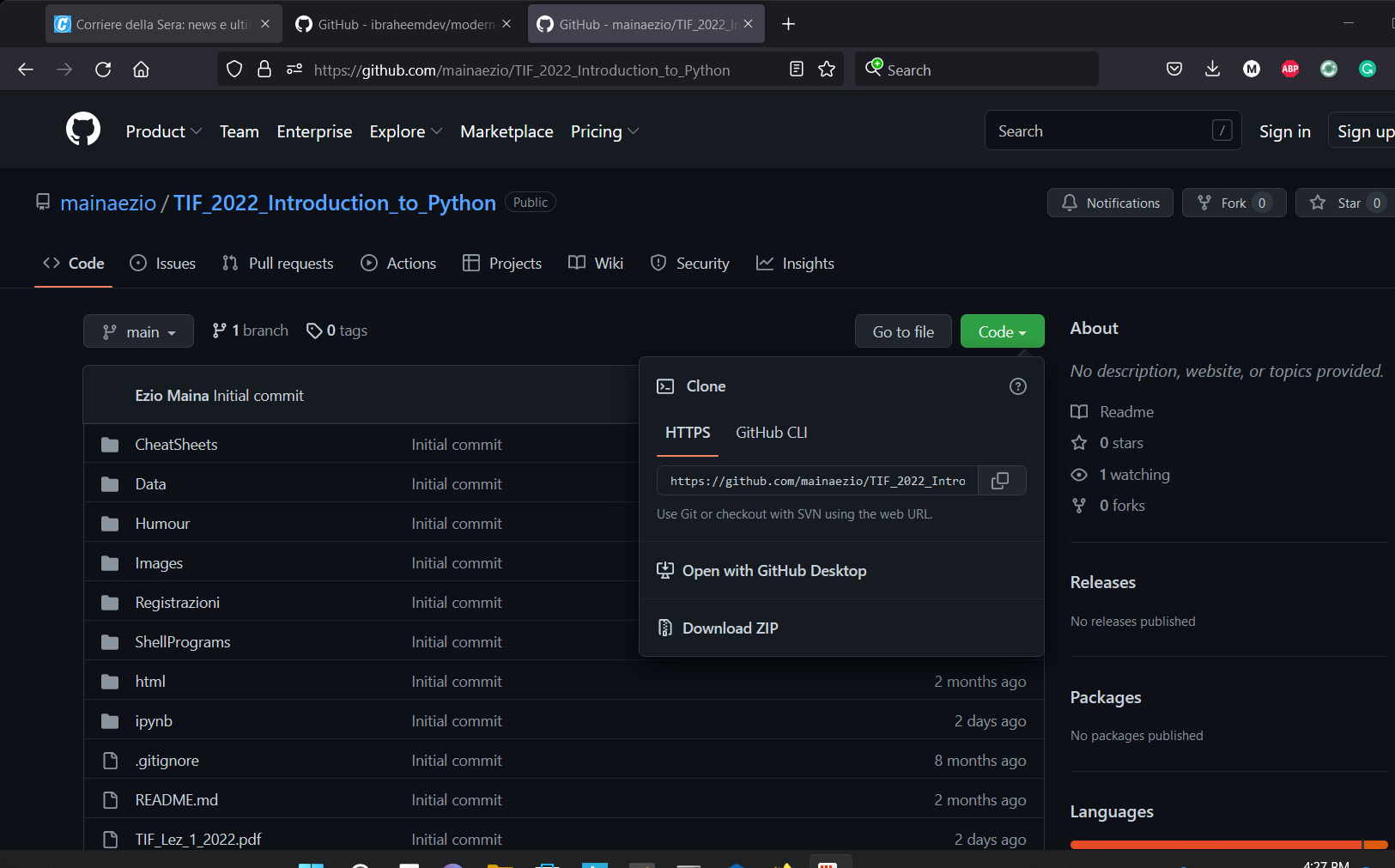The width and height of the screenshot is (1395, 868).
Task: Reload the current page
Action: (x=103, y=70)
